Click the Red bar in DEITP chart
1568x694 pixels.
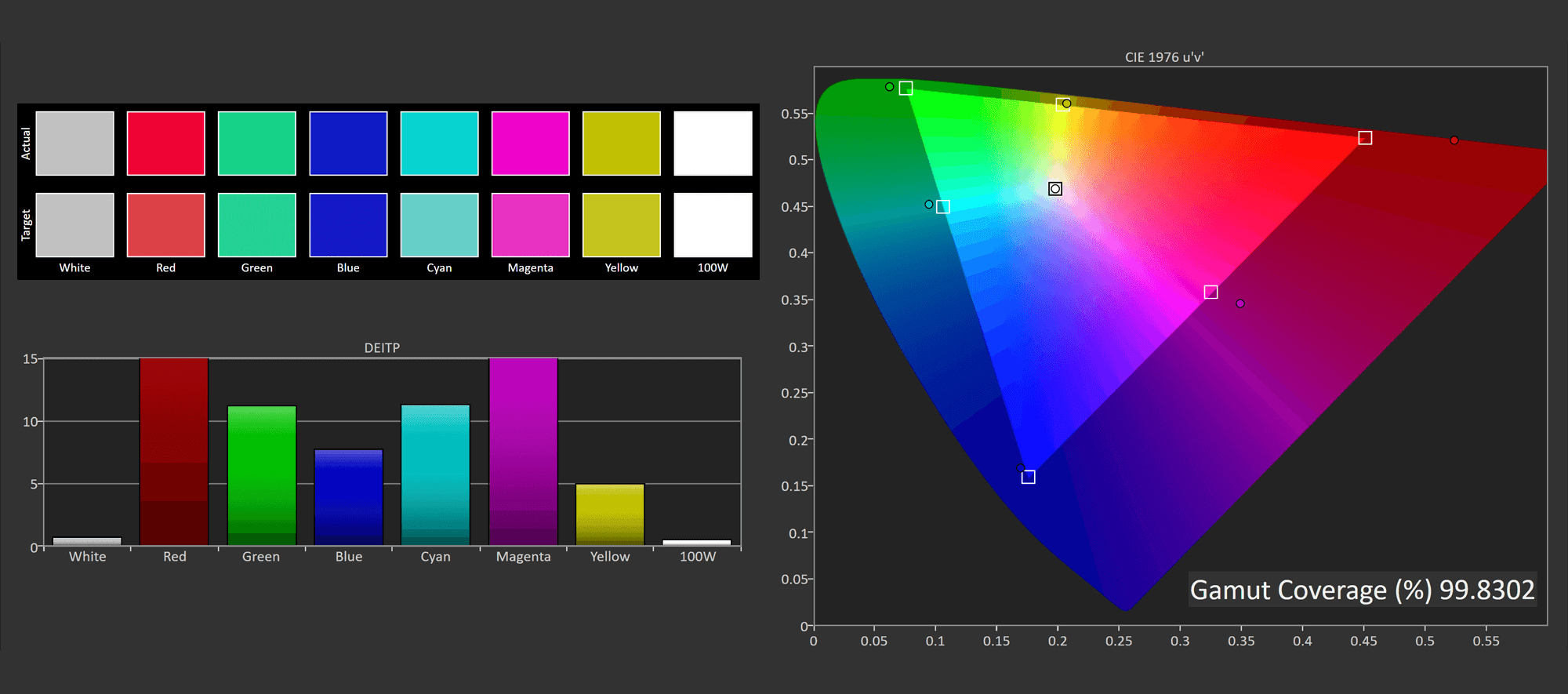[174, 452]
